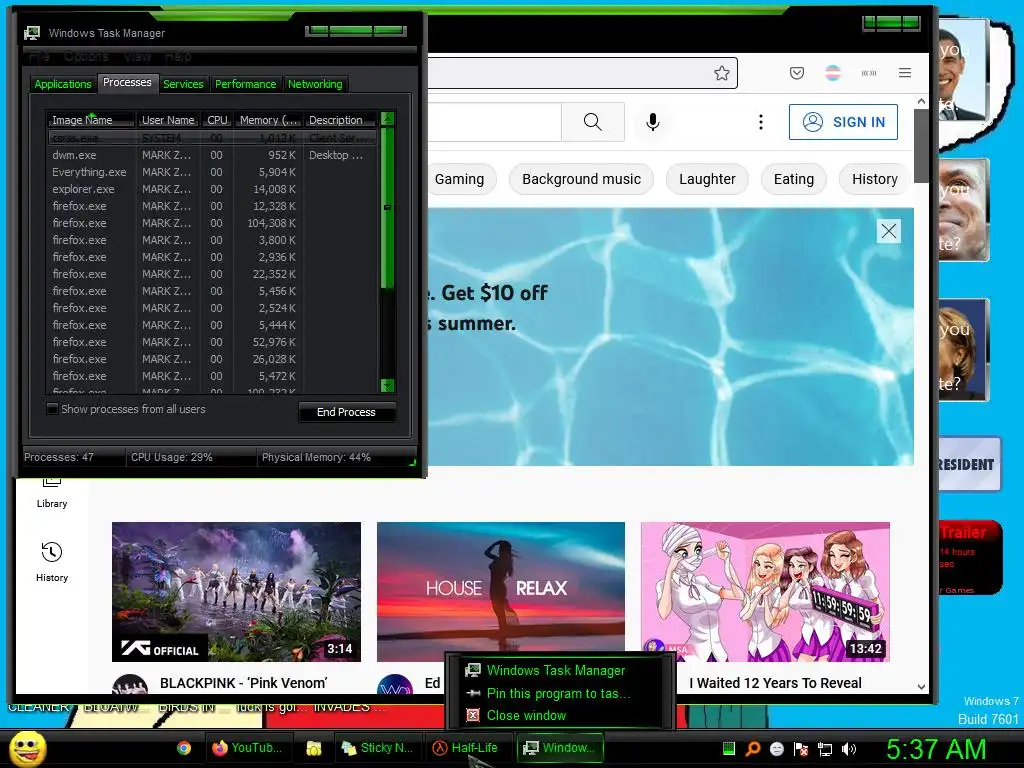Sort processes by User Name column
This screenshot has width=1024, height=768.
coord(168,120)
